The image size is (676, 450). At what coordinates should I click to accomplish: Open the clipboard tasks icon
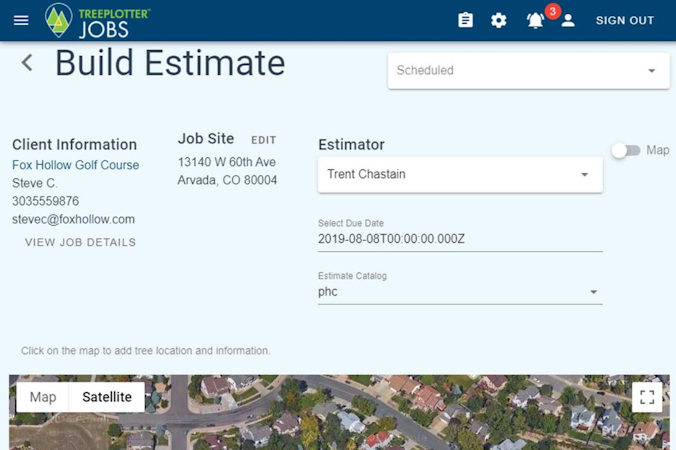pyautogui.click(x=465, y=20)
